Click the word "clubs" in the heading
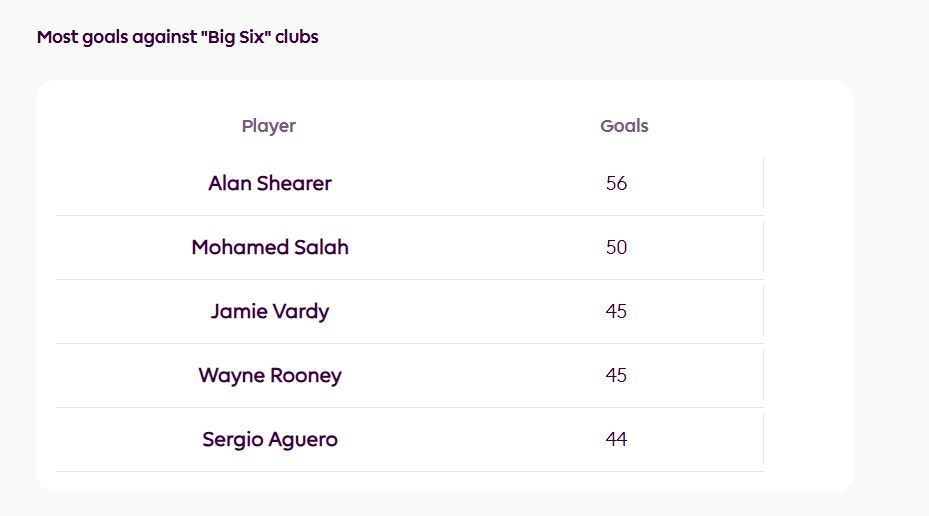The height and width of the screenshot is (516, 929). [299, 38]
